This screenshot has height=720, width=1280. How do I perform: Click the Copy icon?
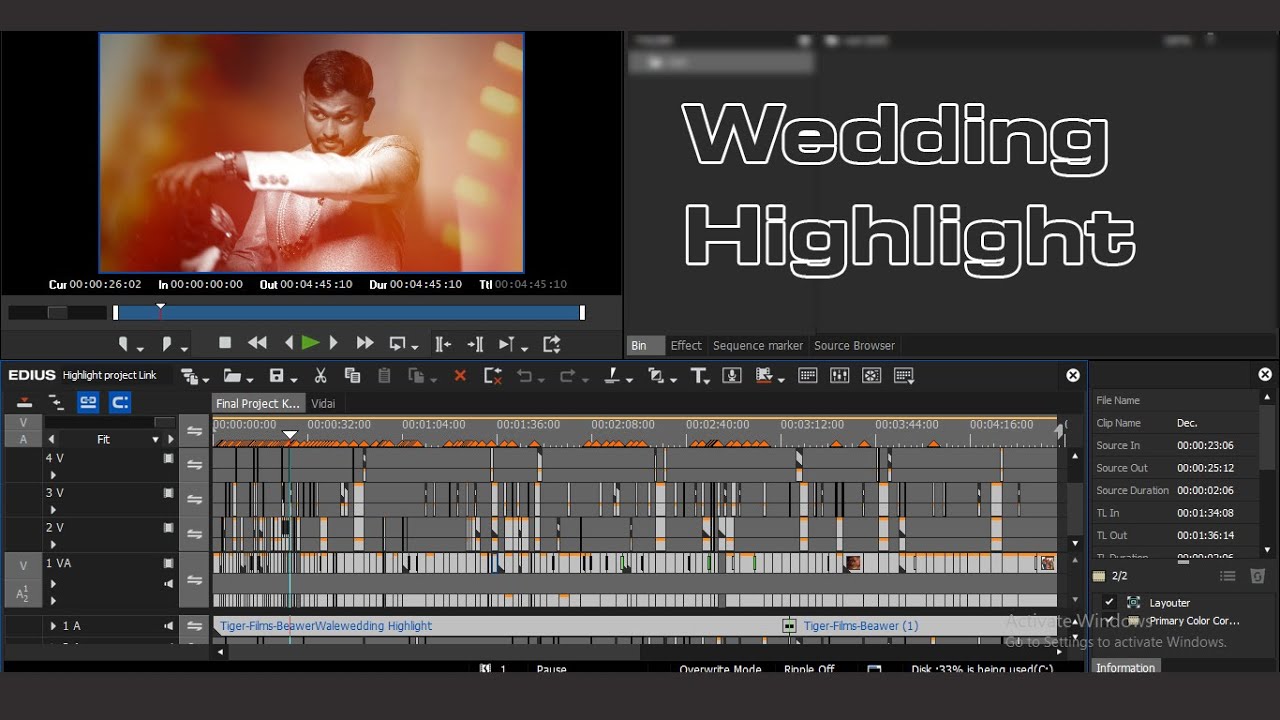click(x=352, y=376)
